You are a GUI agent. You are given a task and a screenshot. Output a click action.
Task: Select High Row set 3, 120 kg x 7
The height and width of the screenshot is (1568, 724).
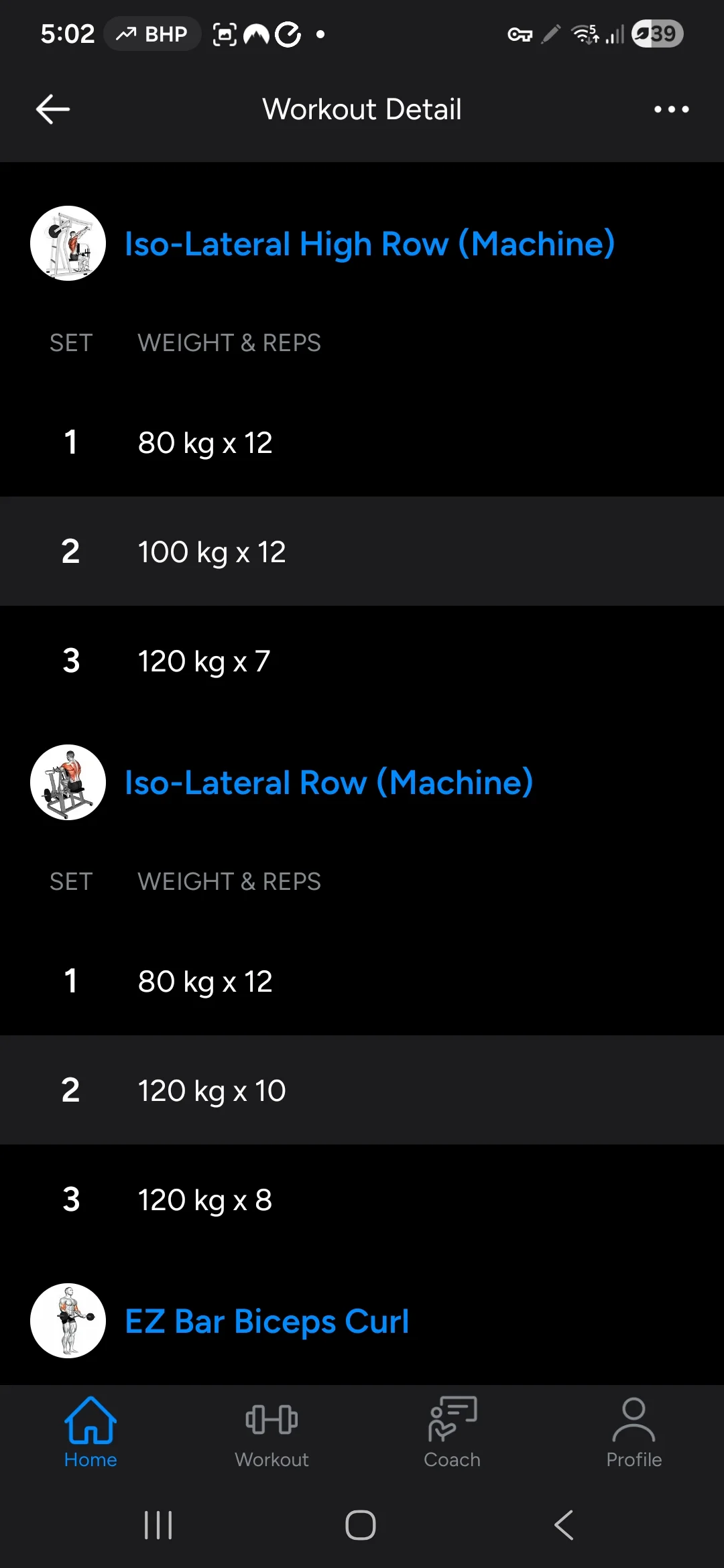pos(362,661)
